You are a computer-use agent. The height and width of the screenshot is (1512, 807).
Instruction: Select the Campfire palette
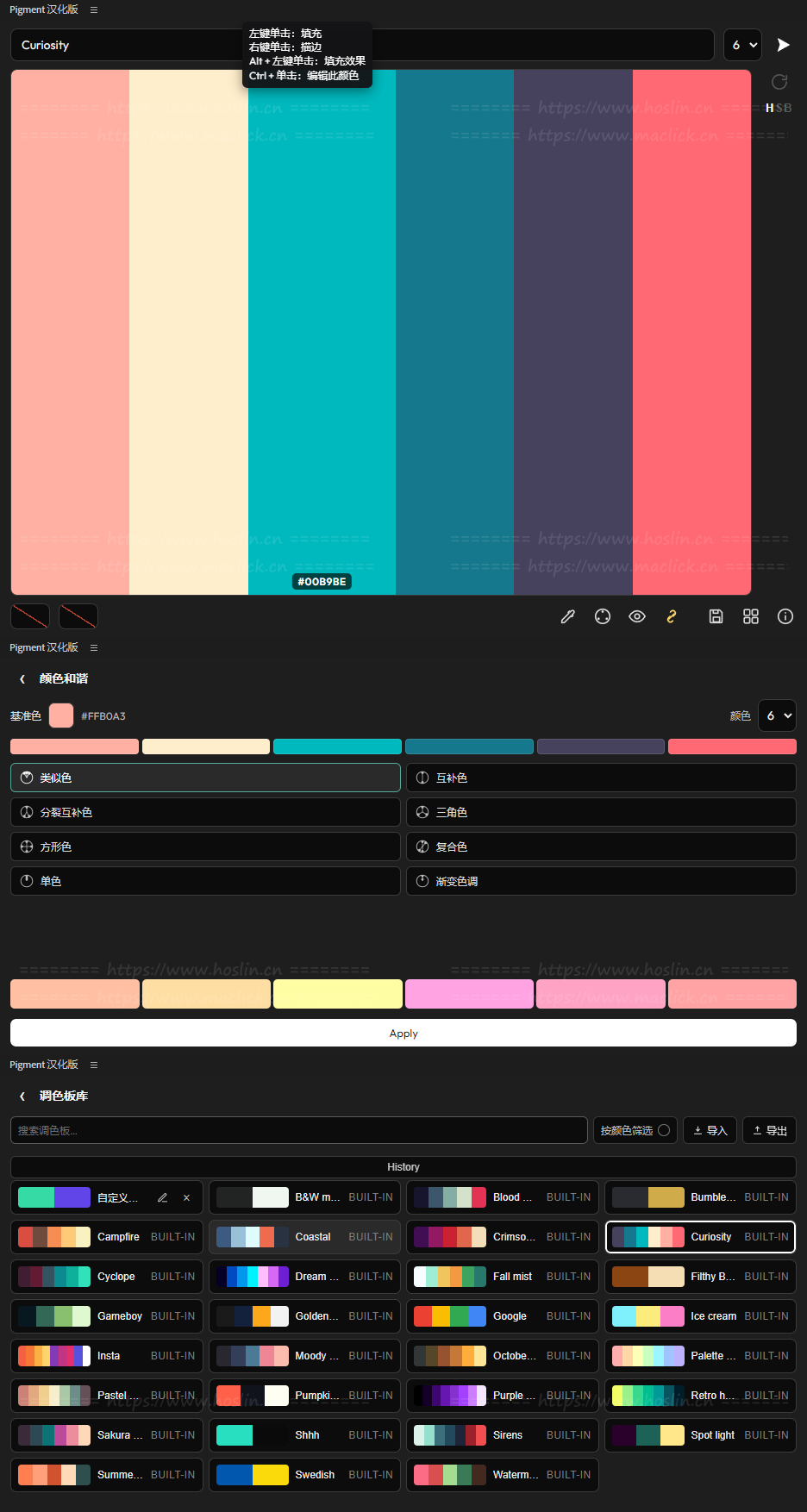tap(107, 1237)
